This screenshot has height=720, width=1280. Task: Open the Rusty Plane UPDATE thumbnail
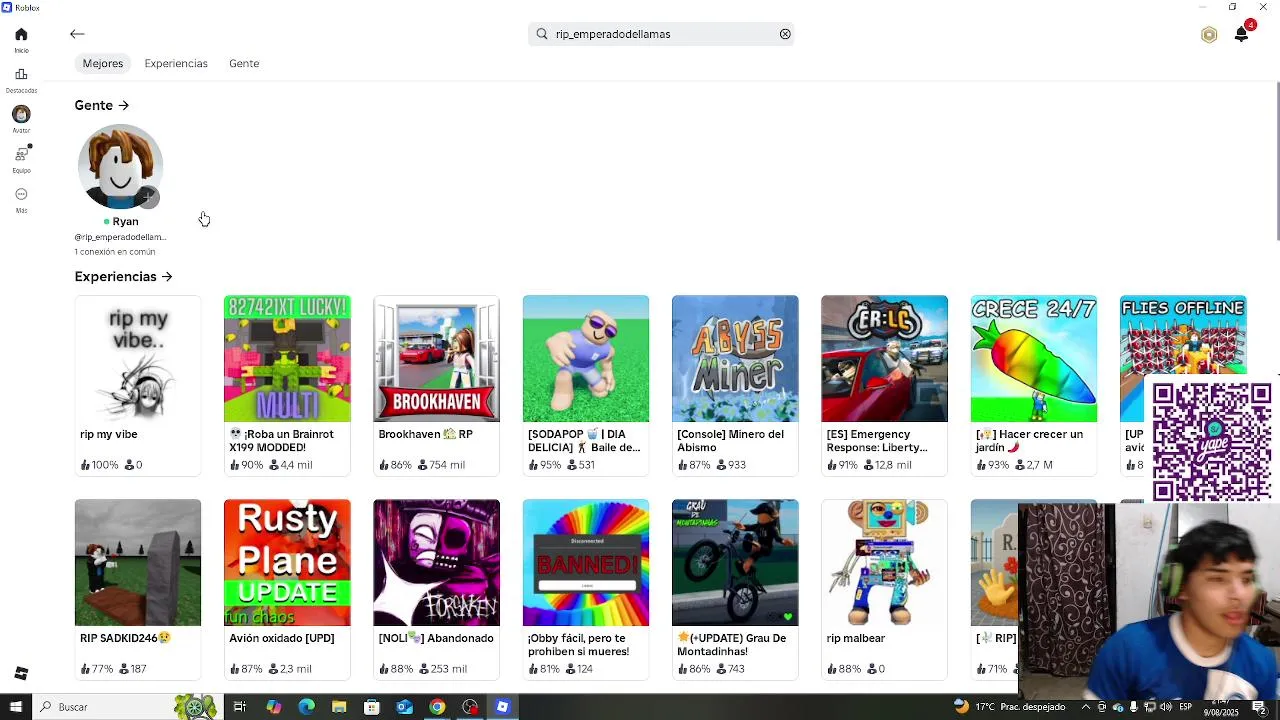[287, 562]
